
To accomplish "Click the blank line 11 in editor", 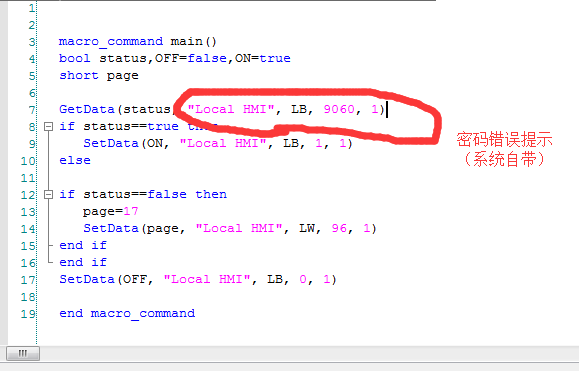I will click(236, 178).
